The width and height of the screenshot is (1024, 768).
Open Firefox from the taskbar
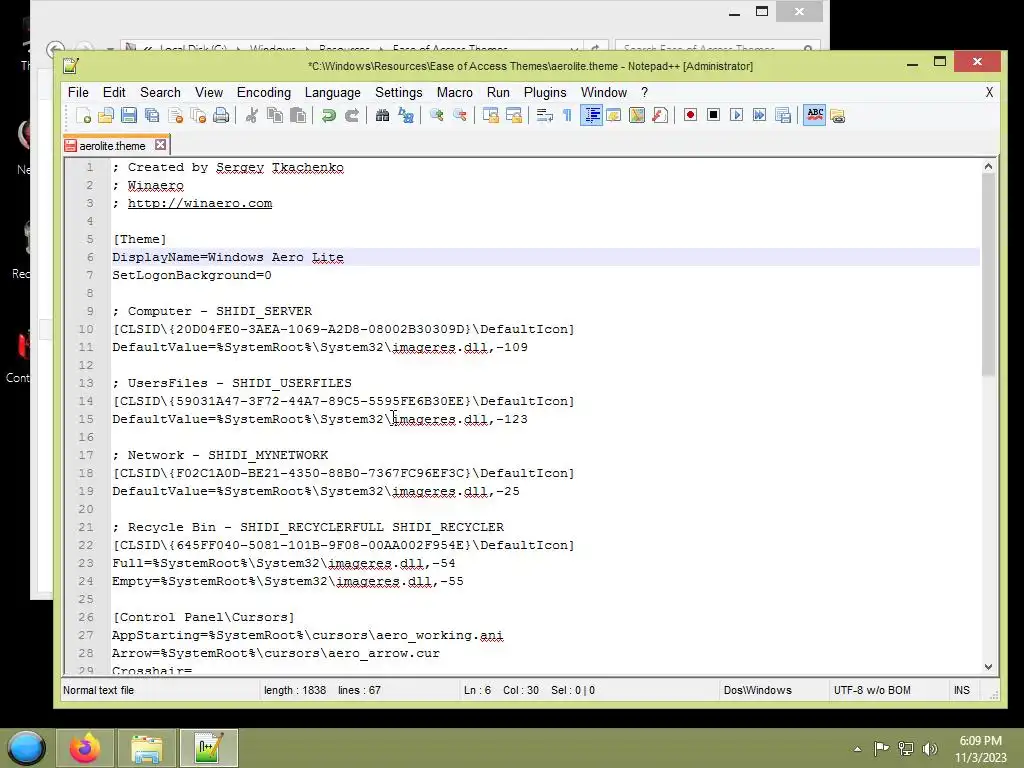pyautogui.click(x=85, y=748)
